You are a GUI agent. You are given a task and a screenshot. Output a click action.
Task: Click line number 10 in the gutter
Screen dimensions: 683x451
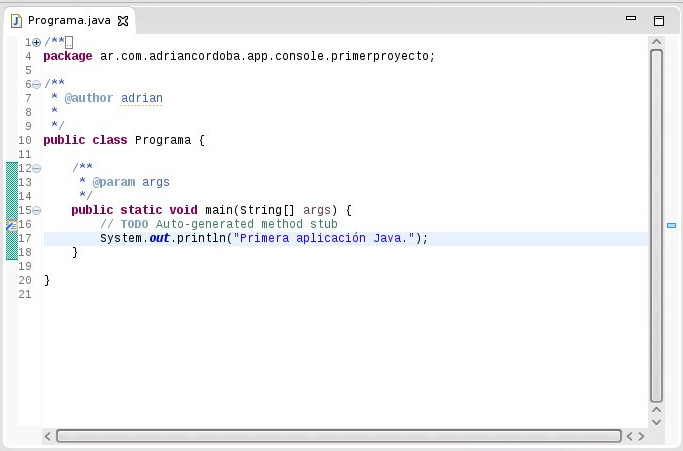pos(25,140)
